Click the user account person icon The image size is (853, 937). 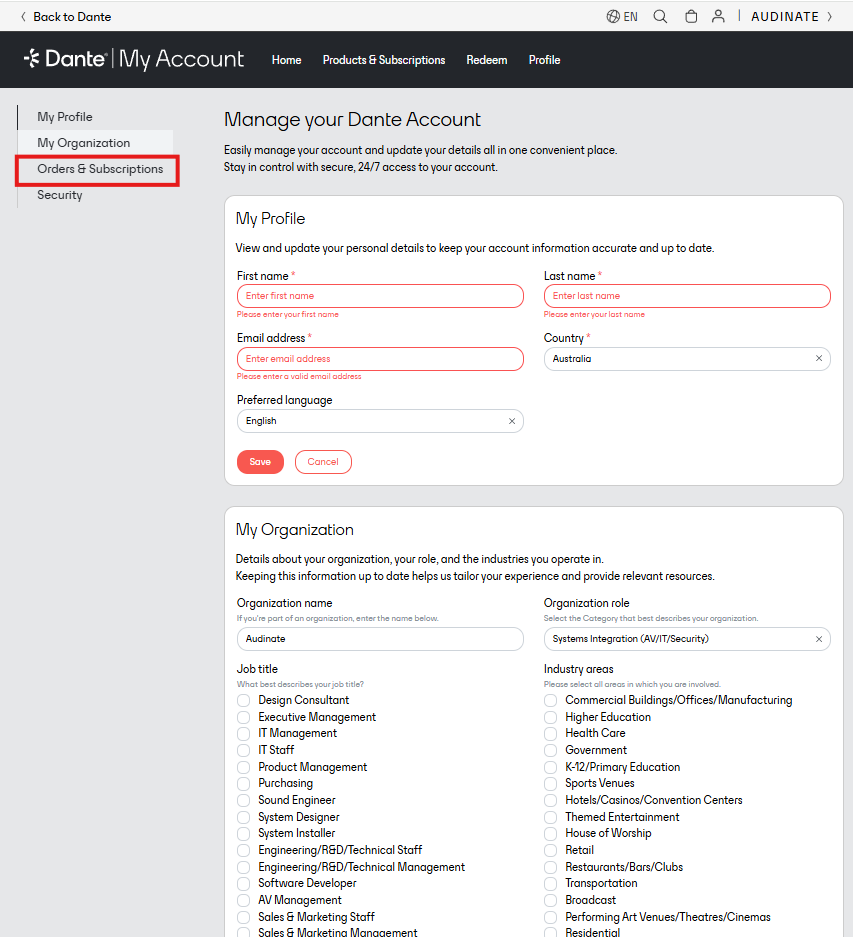[x=718, y=17]
